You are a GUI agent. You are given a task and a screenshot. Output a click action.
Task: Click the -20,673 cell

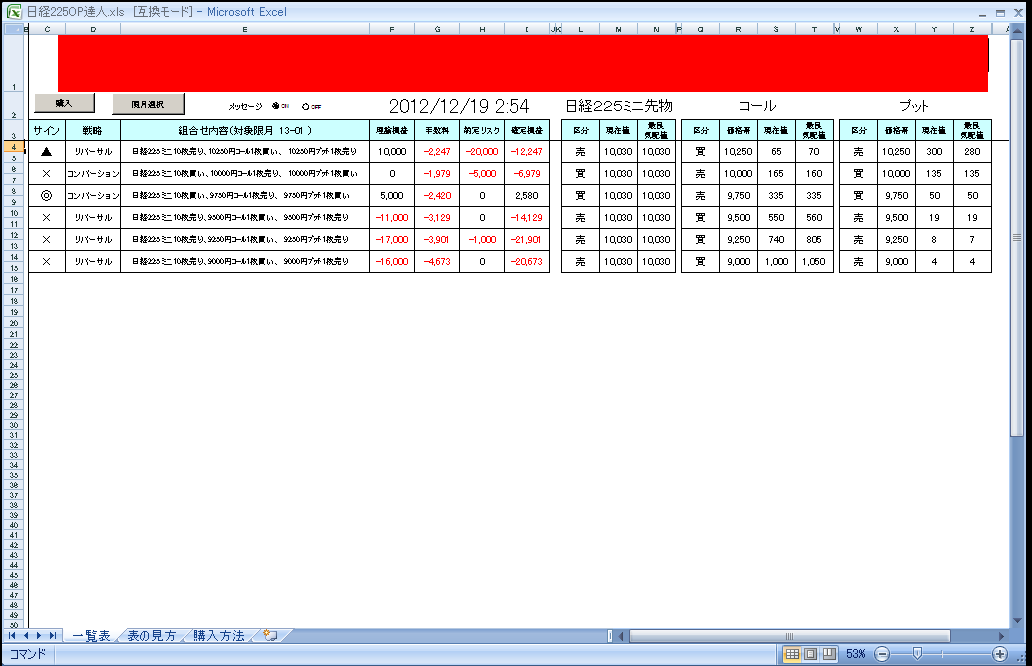[x=527, y=261]
